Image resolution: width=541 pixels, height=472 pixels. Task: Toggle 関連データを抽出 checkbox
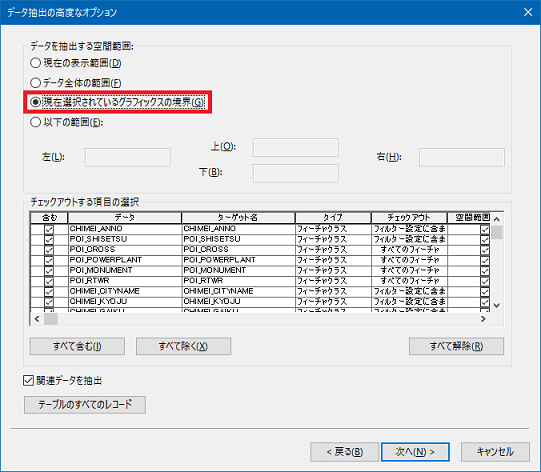pos(28,381)
